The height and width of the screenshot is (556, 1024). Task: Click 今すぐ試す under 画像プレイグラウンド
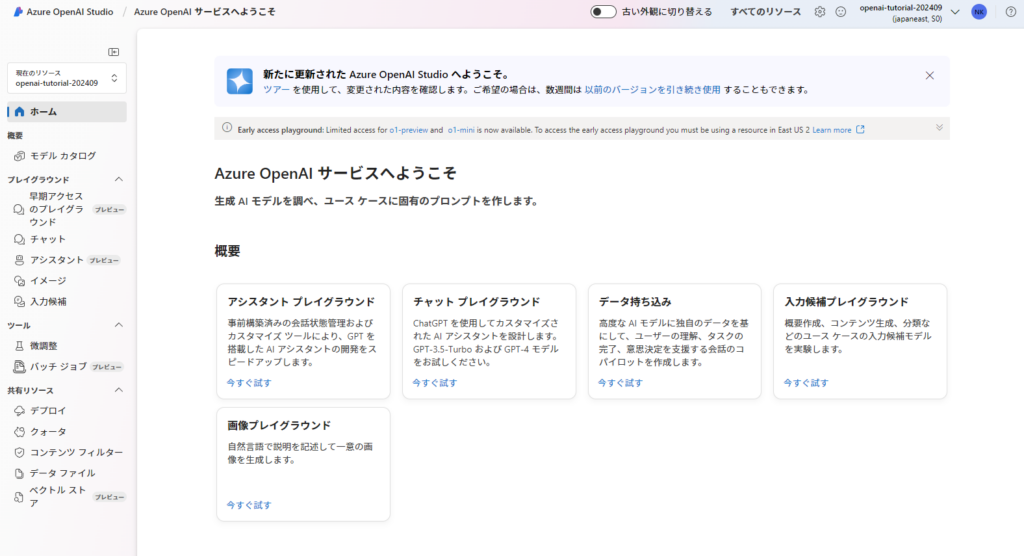point(249,505)
